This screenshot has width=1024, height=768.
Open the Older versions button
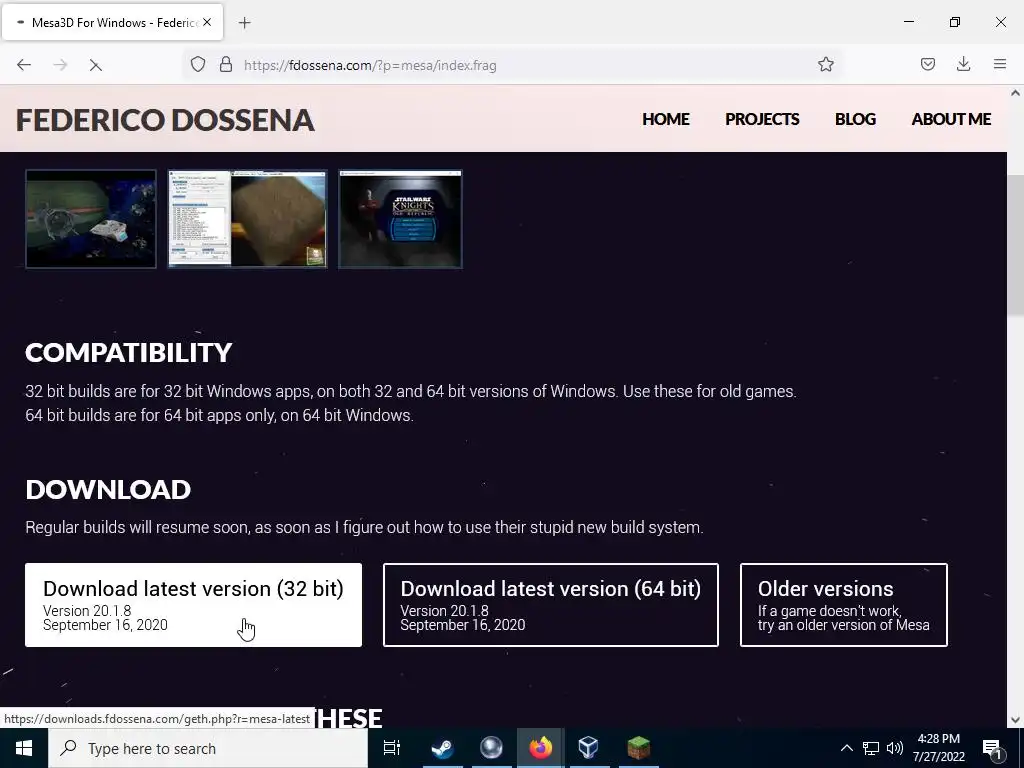point(844,605)
